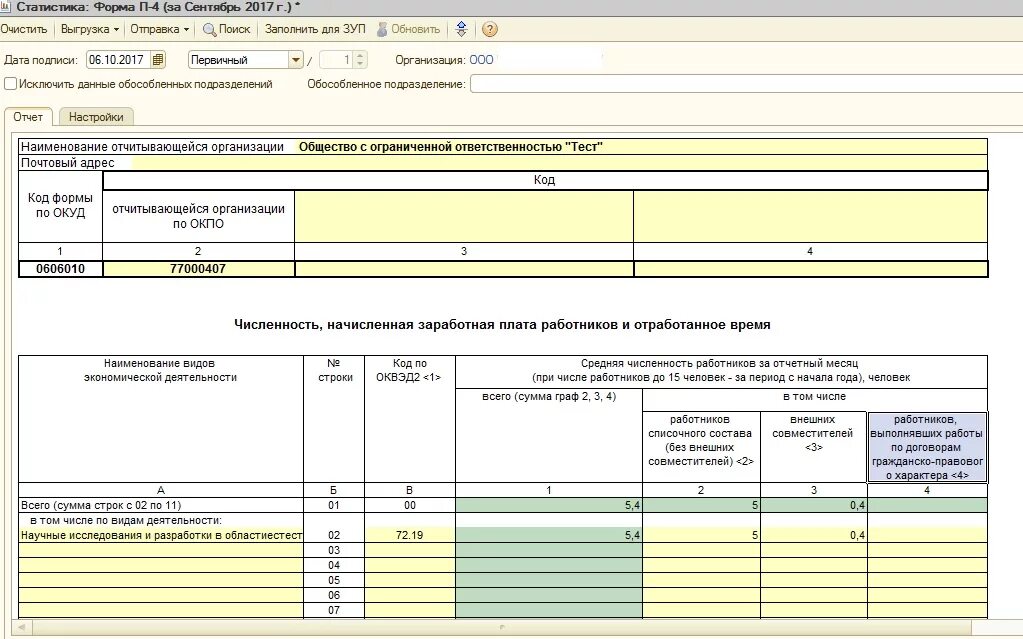Open the Отправка dropdown menu
This screenshot has height=639, width=1023.
(x=159, y=29)
